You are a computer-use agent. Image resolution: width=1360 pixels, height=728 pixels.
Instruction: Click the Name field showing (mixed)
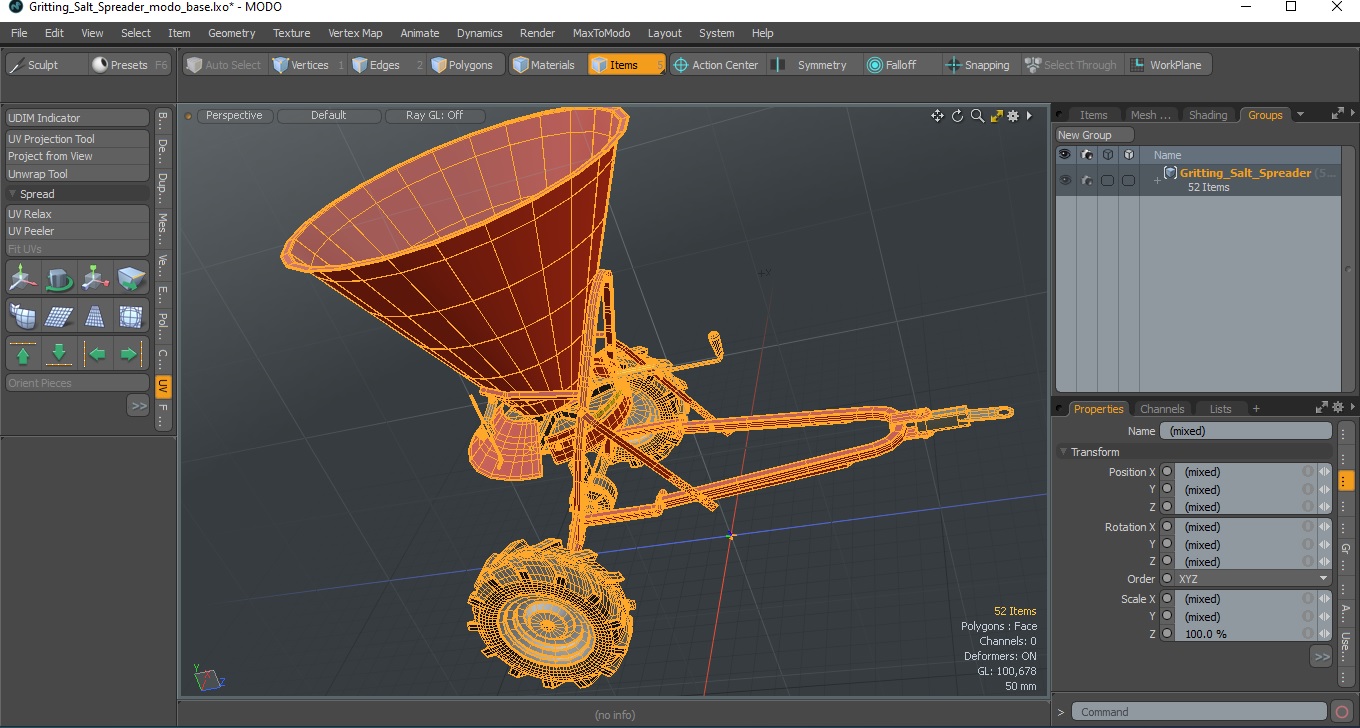(x=1246, y=431)
